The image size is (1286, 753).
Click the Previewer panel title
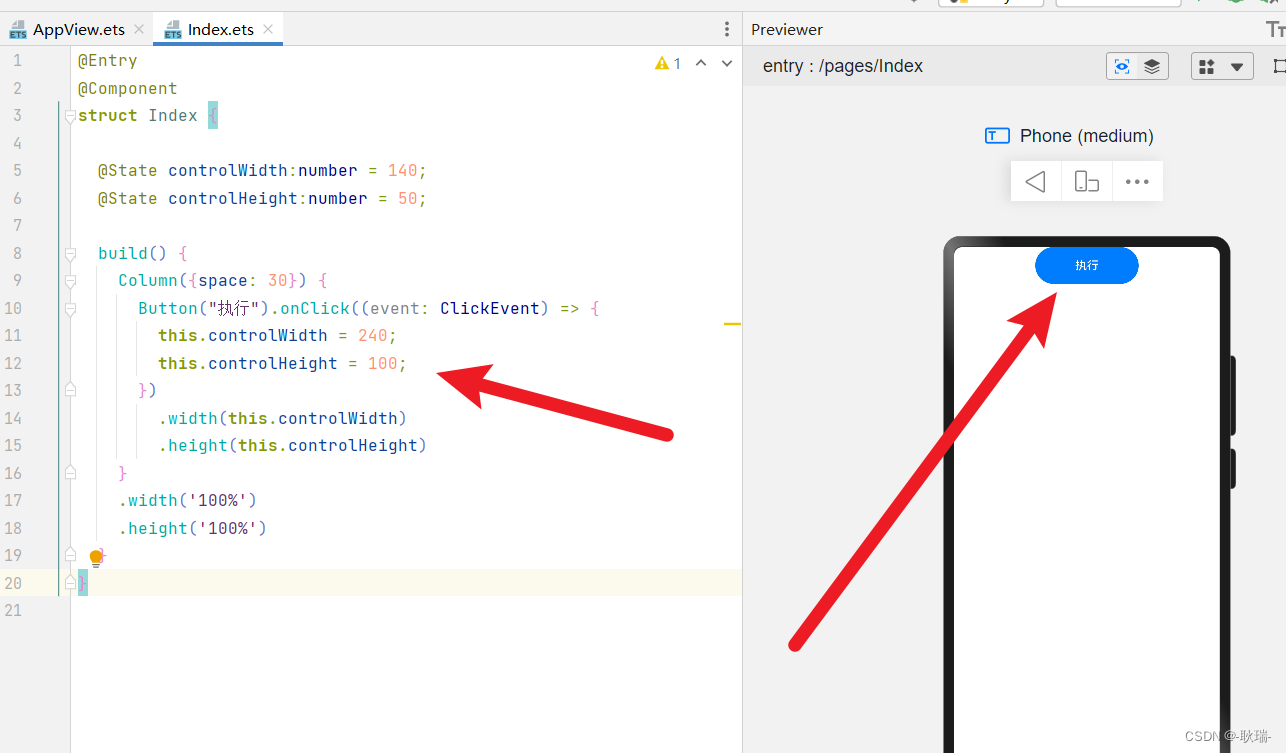787,30
